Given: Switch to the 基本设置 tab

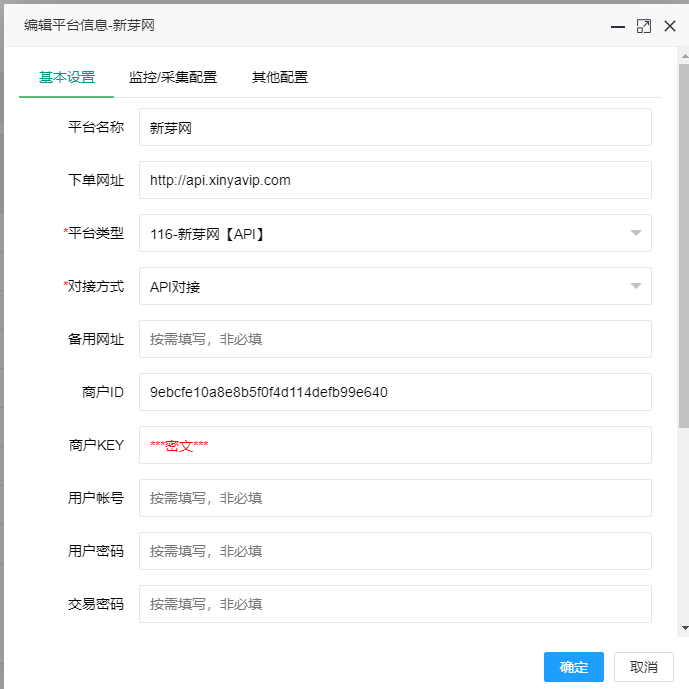Looking at the screenshot, I should (67, 77).
